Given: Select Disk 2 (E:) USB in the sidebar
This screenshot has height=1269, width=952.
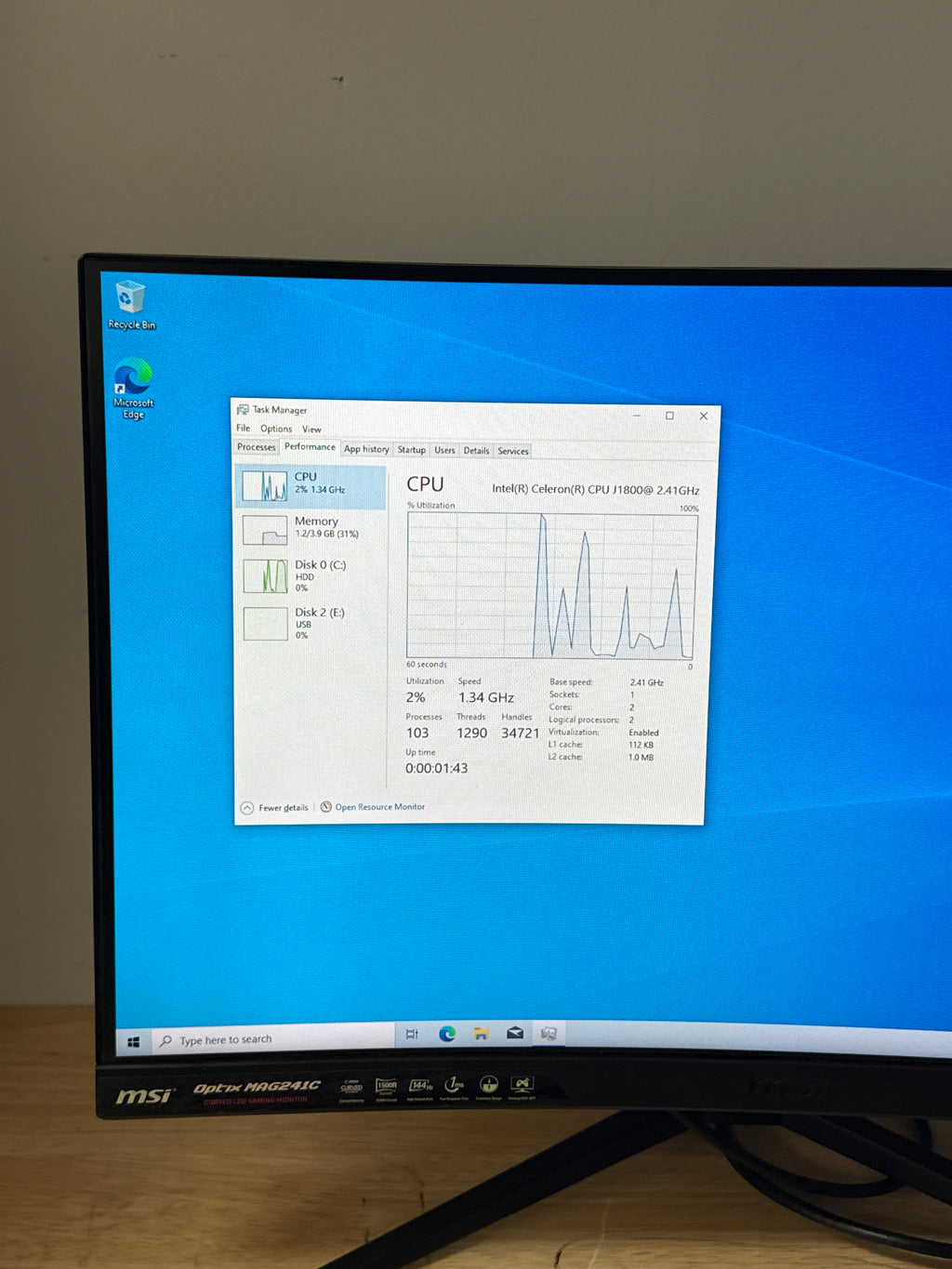Looking at the screenshot, I should (x=311, y=624).
